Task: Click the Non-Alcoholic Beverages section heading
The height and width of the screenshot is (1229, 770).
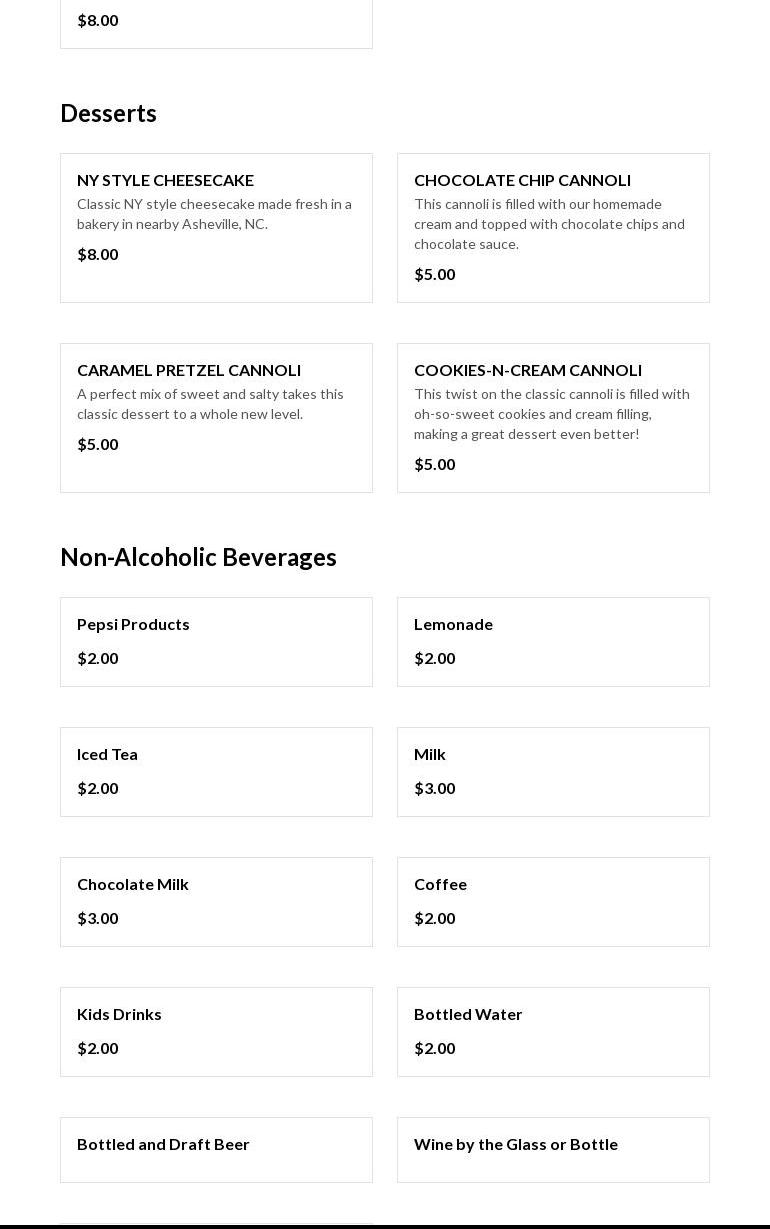Action: (x=198, y=557)
